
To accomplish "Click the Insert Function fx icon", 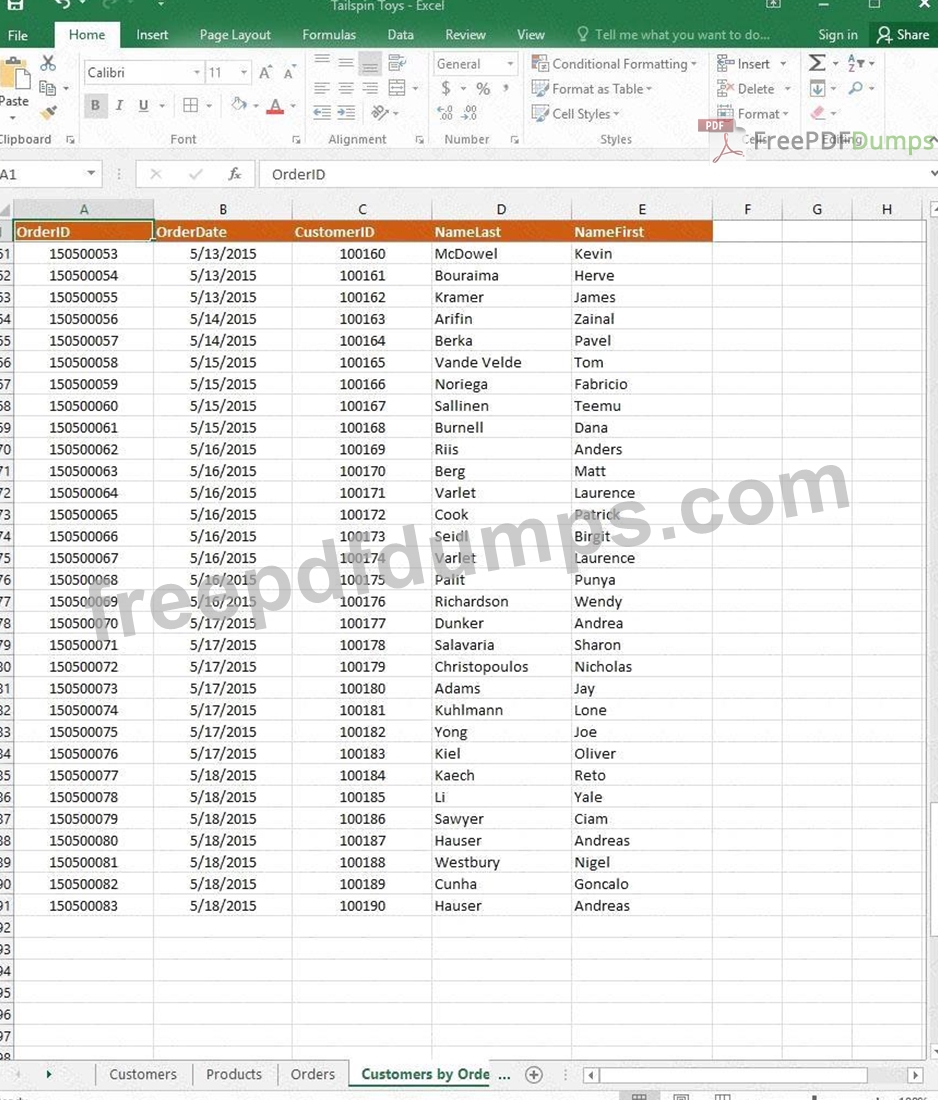I will 235,174.
